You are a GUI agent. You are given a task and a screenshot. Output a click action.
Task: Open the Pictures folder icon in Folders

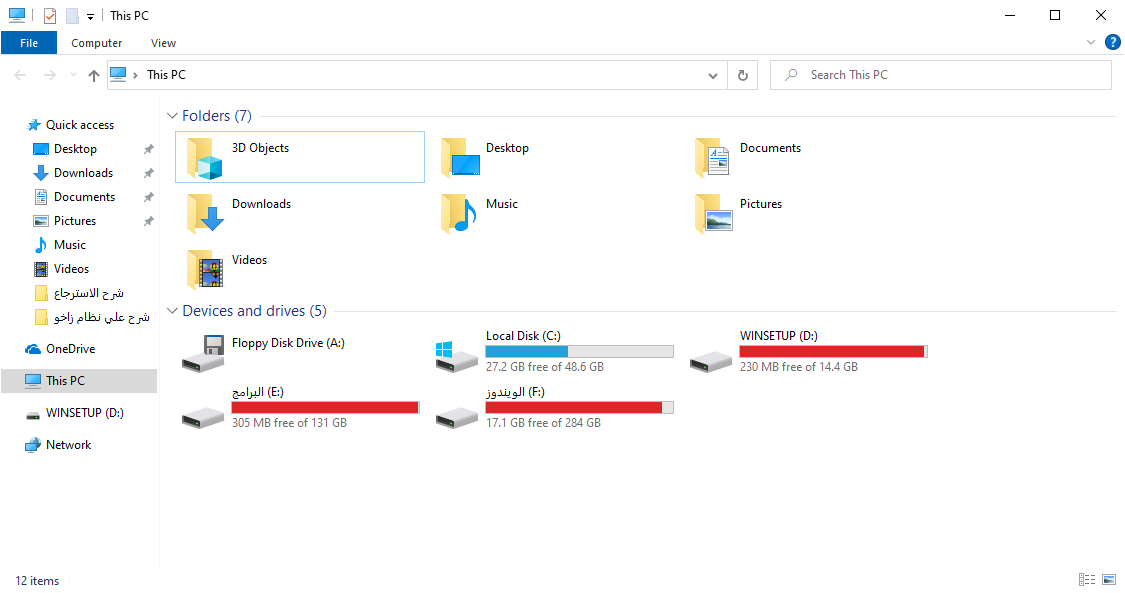coord(714,214)
